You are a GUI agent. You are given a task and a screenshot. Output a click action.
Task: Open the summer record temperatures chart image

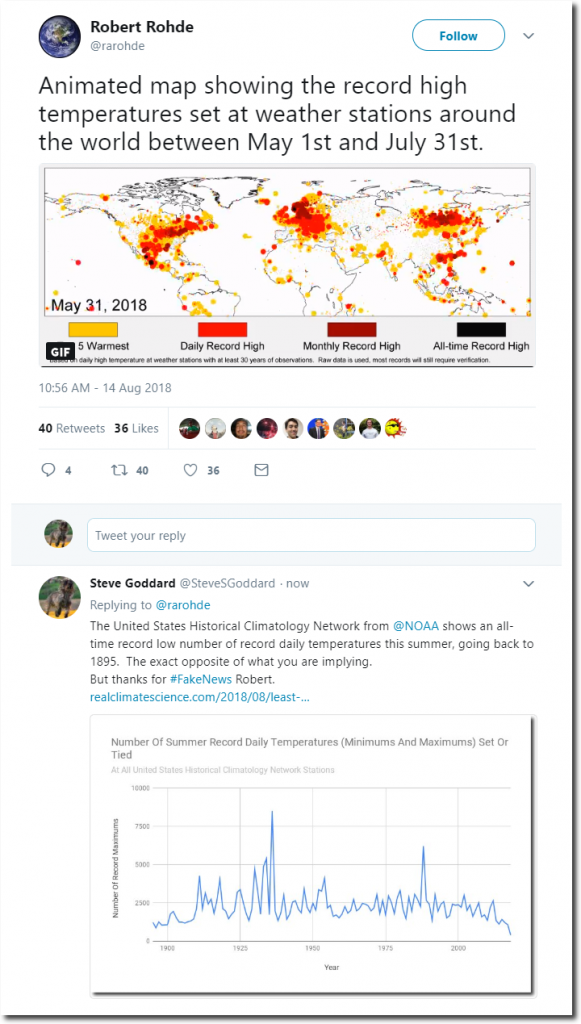point(313,855)
